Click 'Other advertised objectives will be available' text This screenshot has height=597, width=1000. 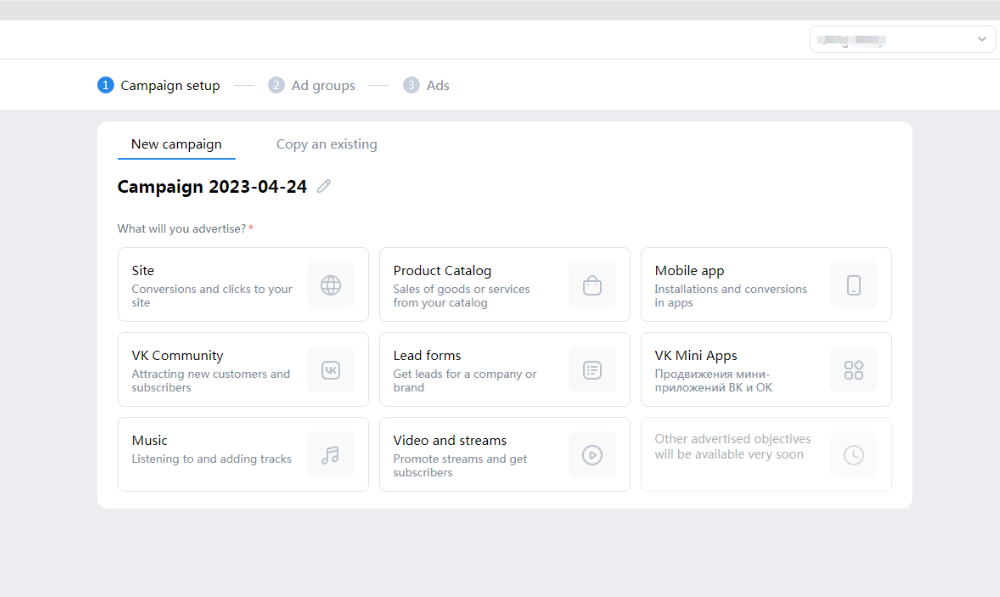[733, 446]
